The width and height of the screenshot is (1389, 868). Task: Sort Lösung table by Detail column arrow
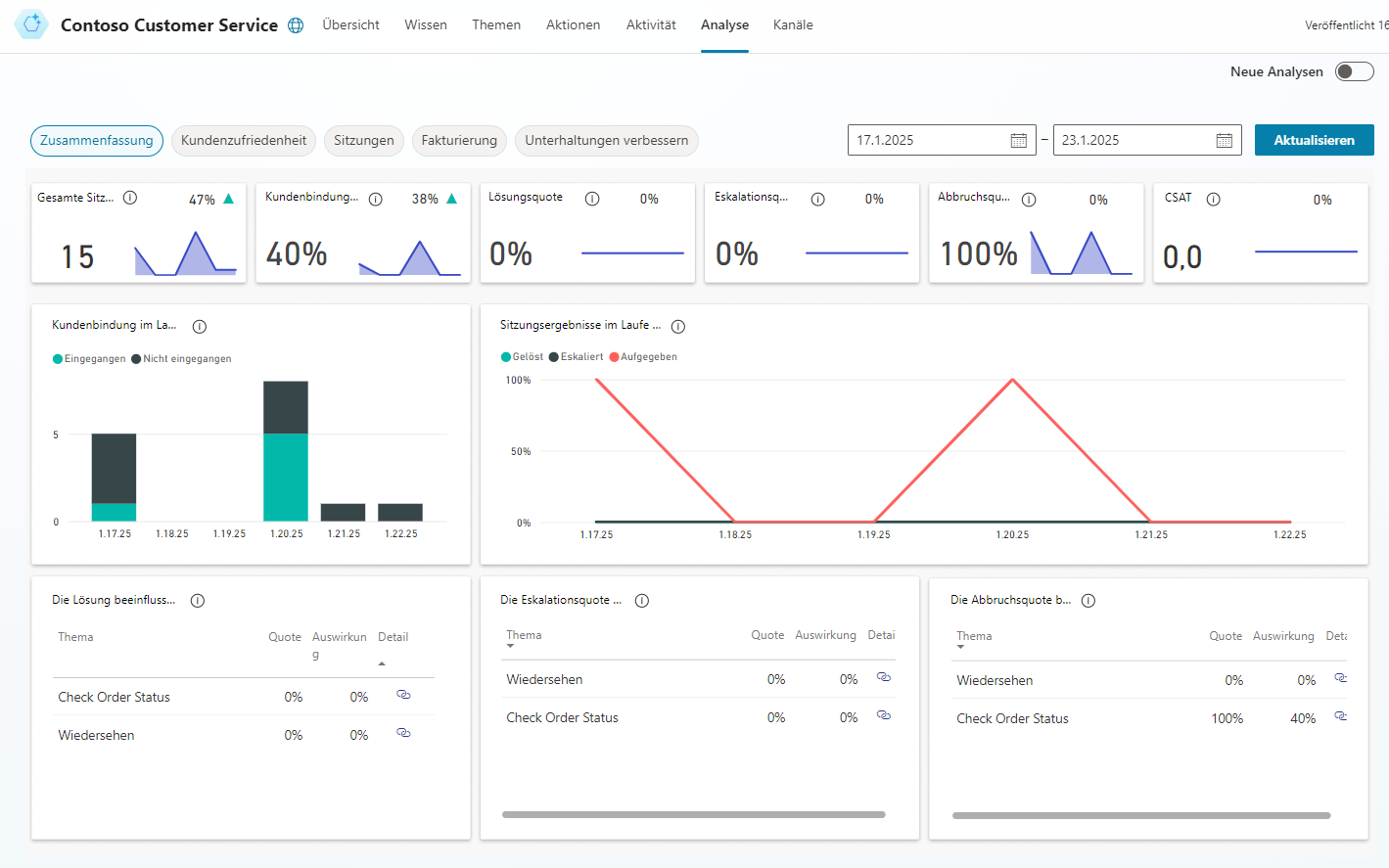click(x=382, y=663)
